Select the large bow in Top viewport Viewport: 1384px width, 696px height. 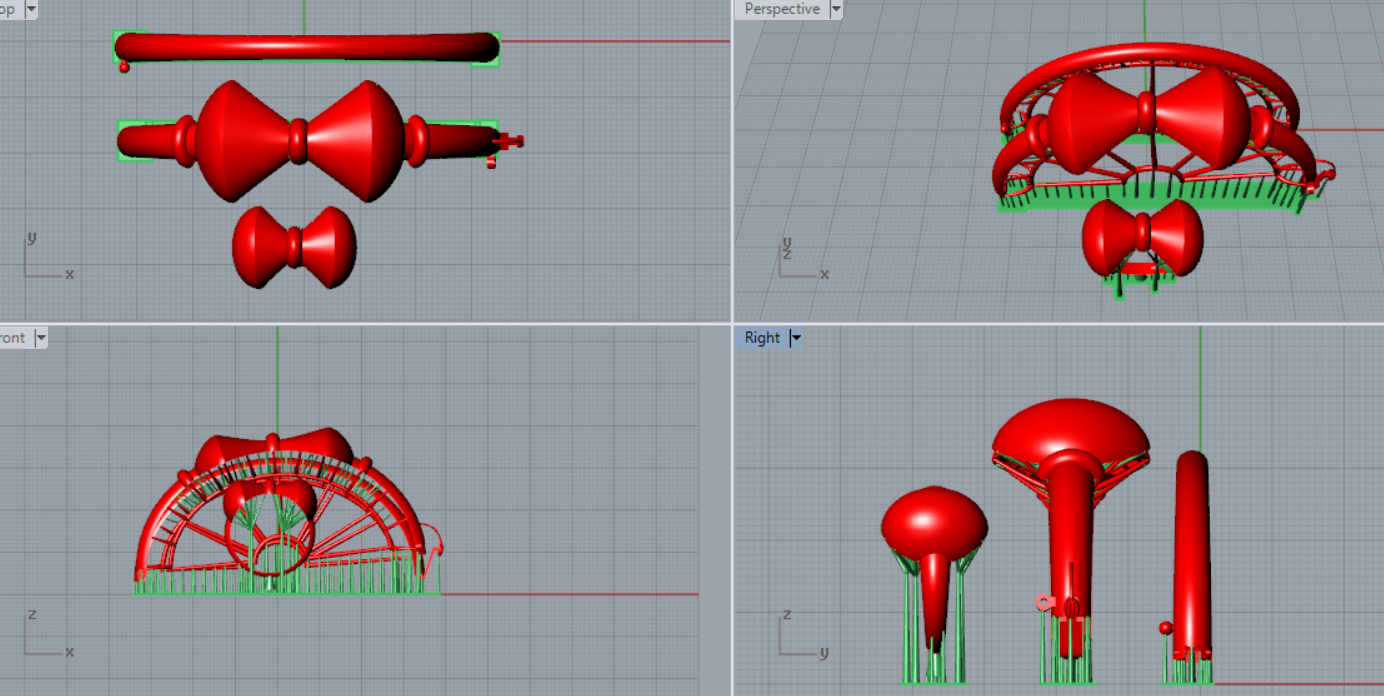298,140
